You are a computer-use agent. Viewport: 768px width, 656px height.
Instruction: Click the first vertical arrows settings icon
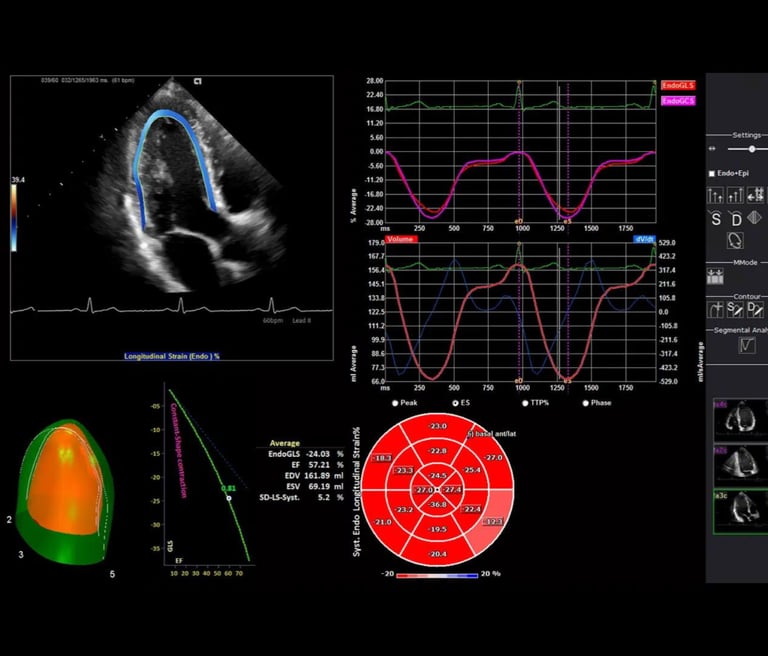click(716, 195)
